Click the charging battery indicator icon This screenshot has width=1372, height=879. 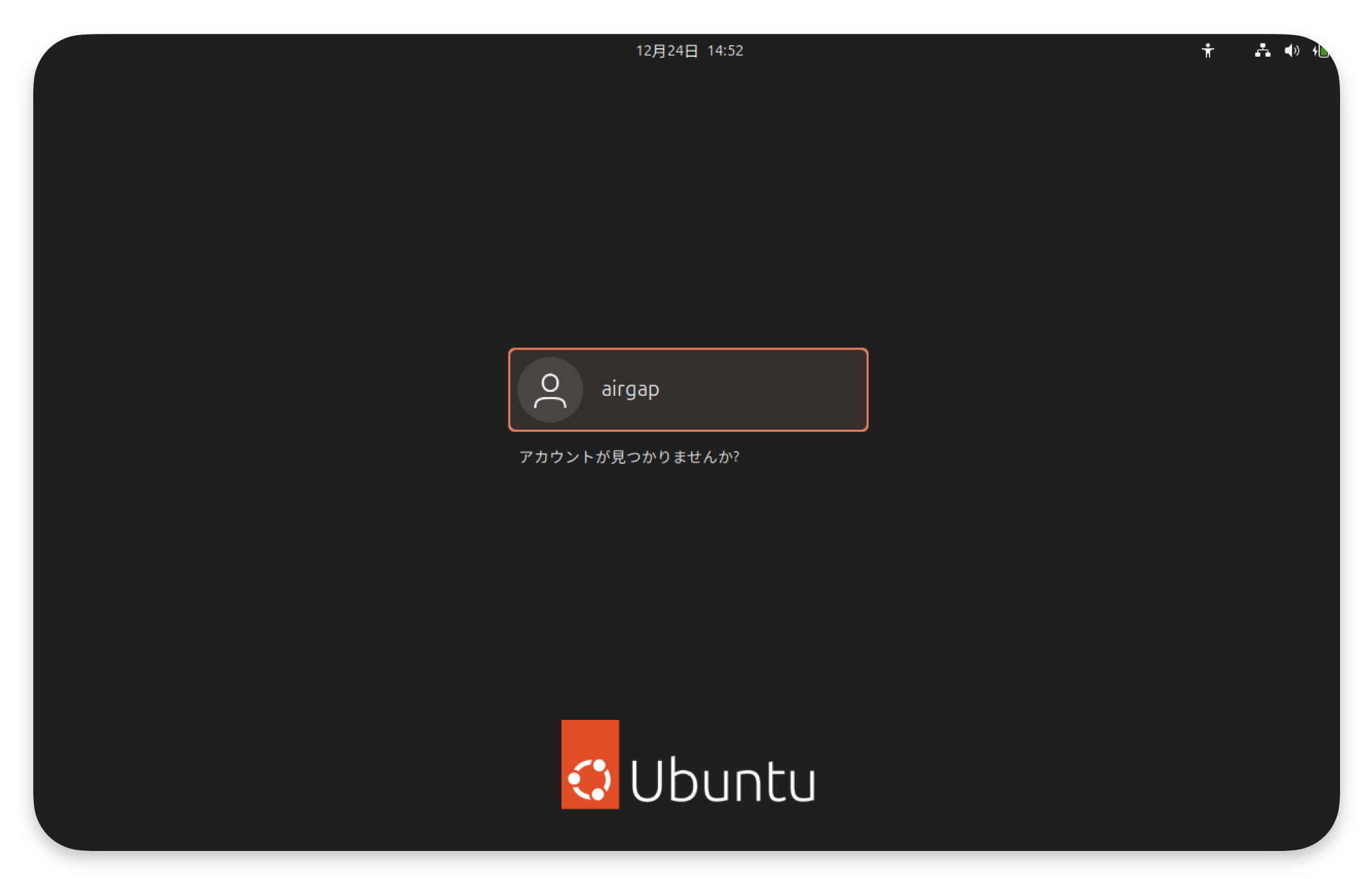click(x=1323, y=52)
